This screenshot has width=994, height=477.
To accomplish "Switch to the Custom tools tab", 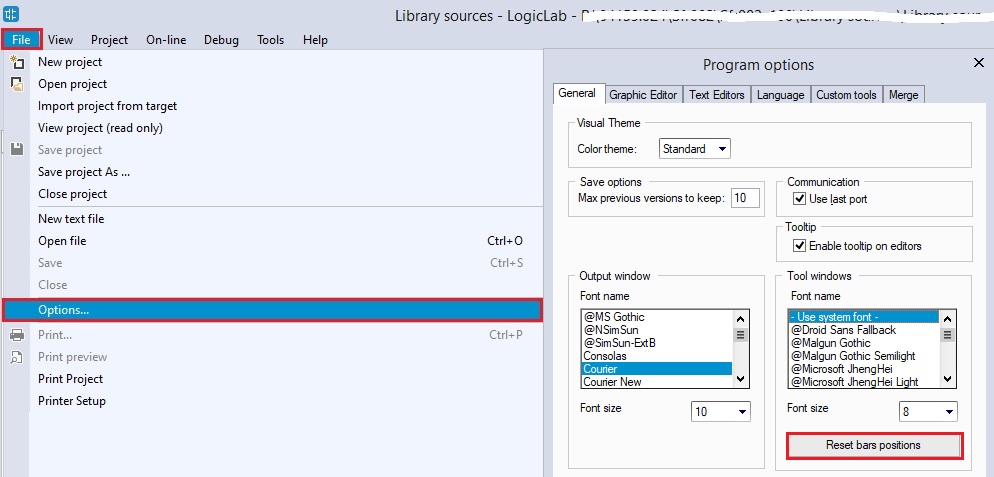I will tap(846, 95).
